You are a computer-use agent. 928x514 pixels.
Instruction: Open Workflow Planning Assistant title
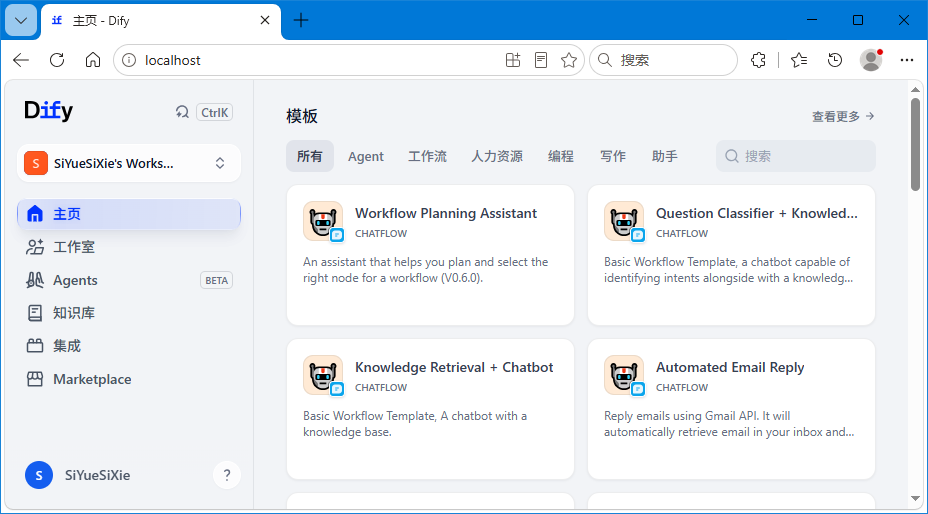[446, 213]
